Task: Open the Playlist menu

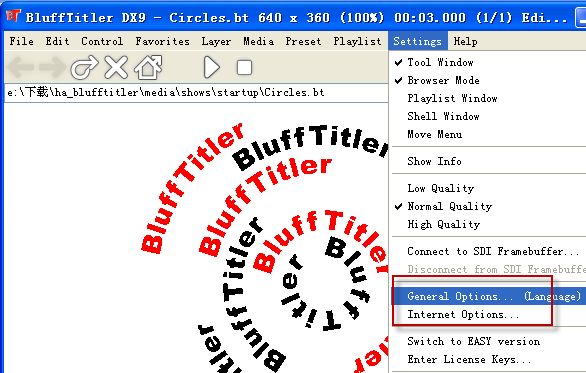Action: click(x=357, y=41)
